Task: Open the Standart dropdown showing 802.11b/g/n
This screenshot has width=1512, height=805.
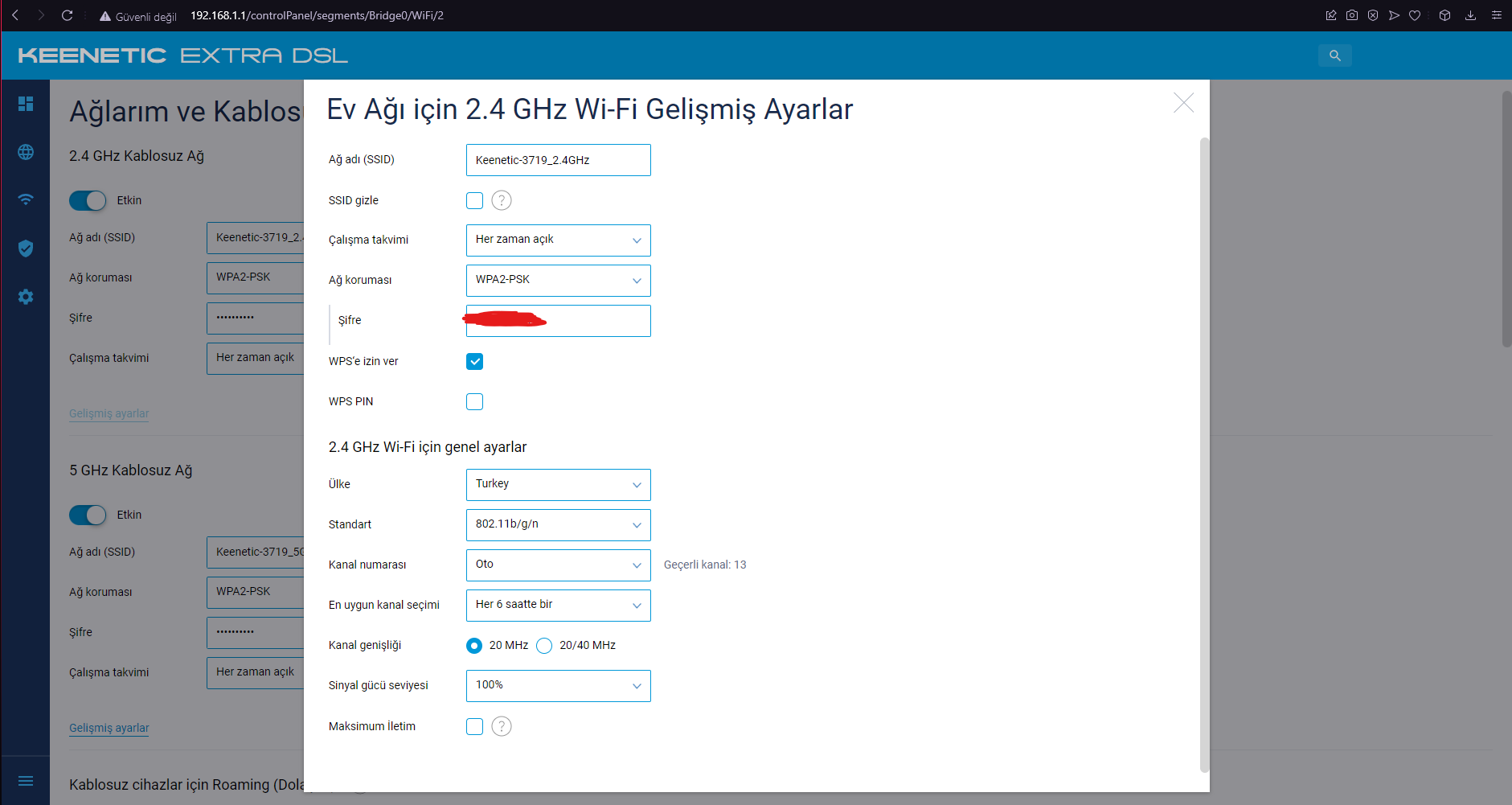Action: click(559, 524)
